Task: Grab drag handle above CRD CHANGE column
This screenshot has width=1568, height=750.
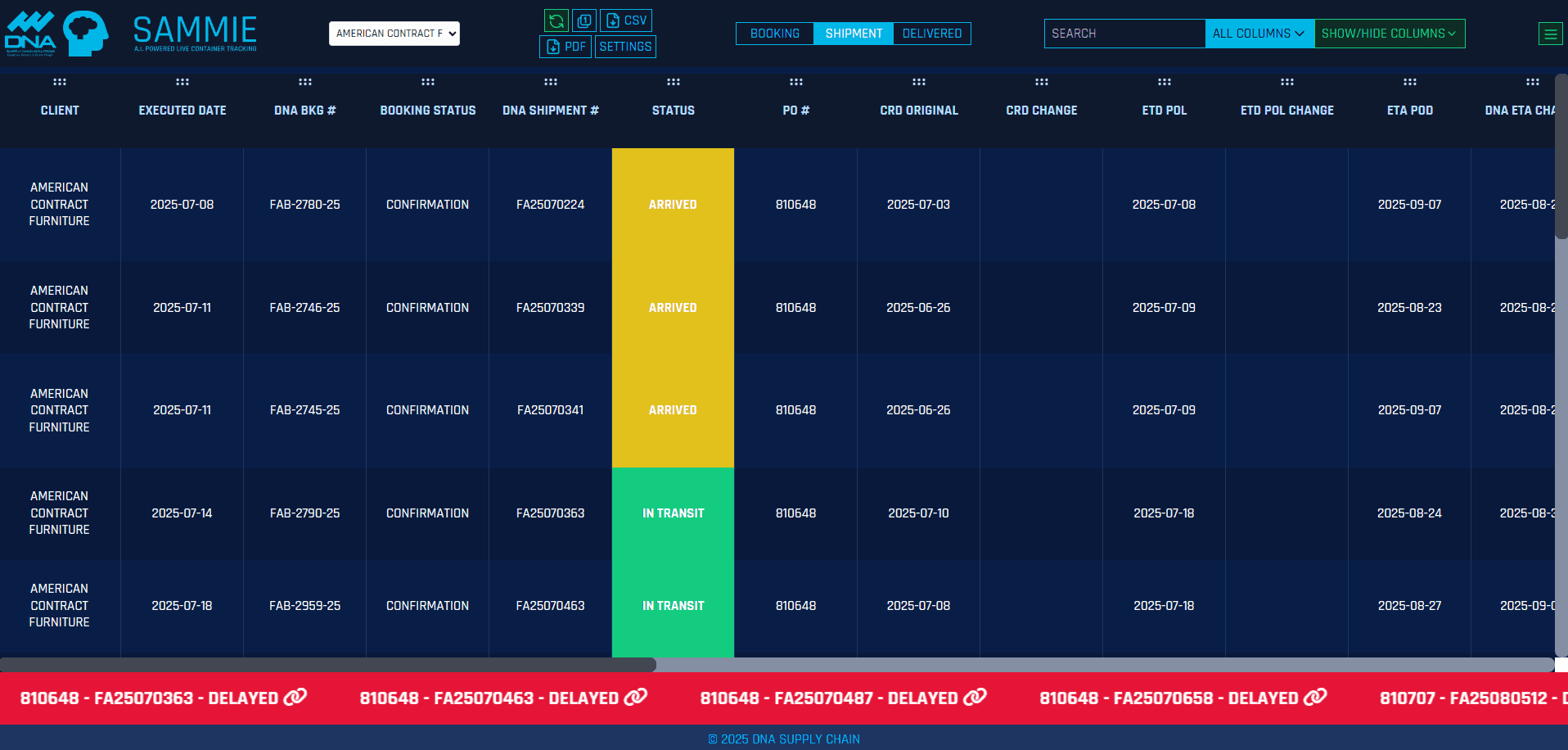Action: [1042, 82]
